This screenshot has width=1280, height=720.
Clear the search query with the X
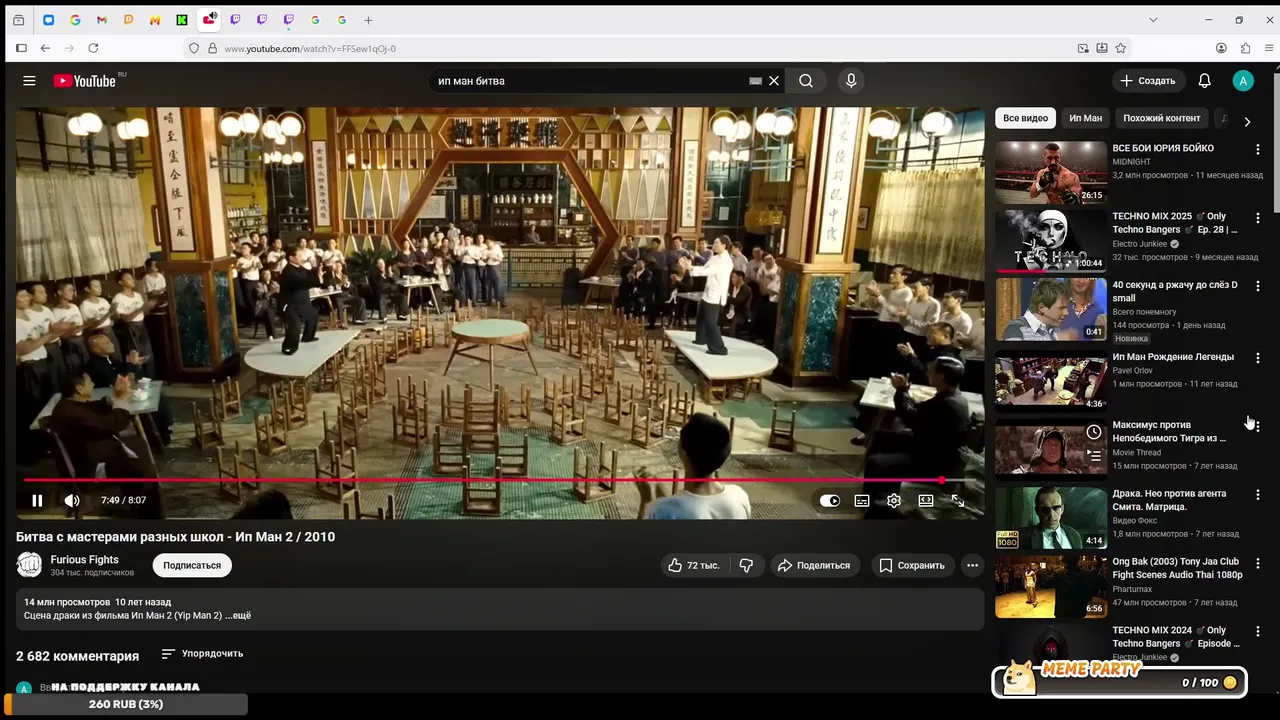pyautogui.click(x=774, y=81)
